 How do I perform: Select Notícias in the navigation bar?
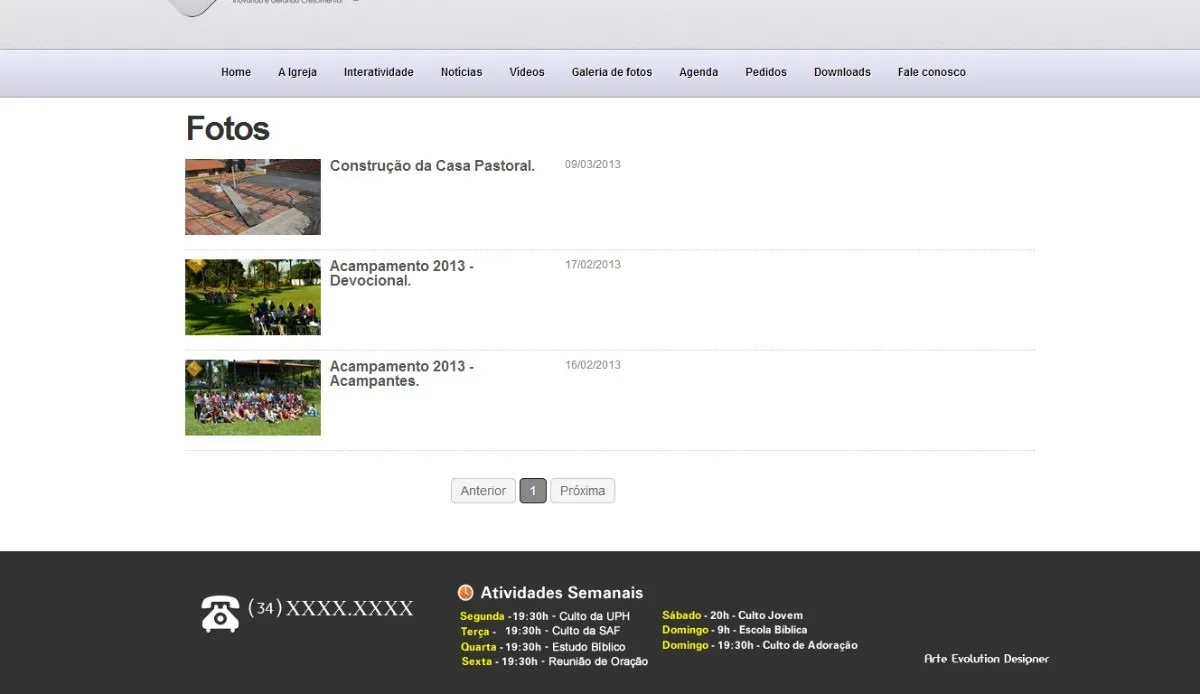[x=461, y=72]
